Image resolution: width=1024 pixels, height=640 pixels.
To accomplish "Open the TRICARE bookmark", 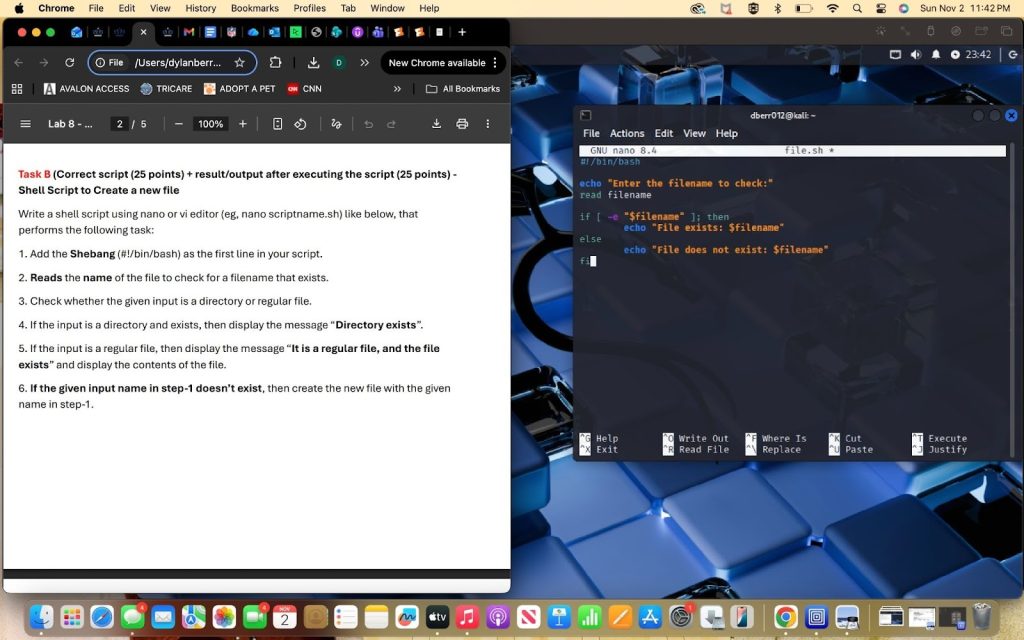I will point(166,89).
